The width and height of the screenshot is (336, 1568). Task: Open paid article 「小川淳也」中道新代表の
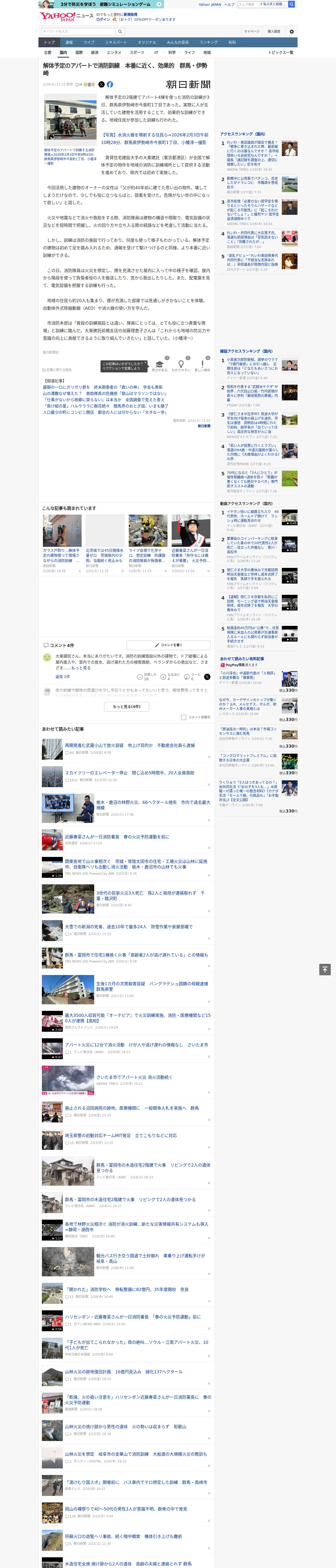248,676
